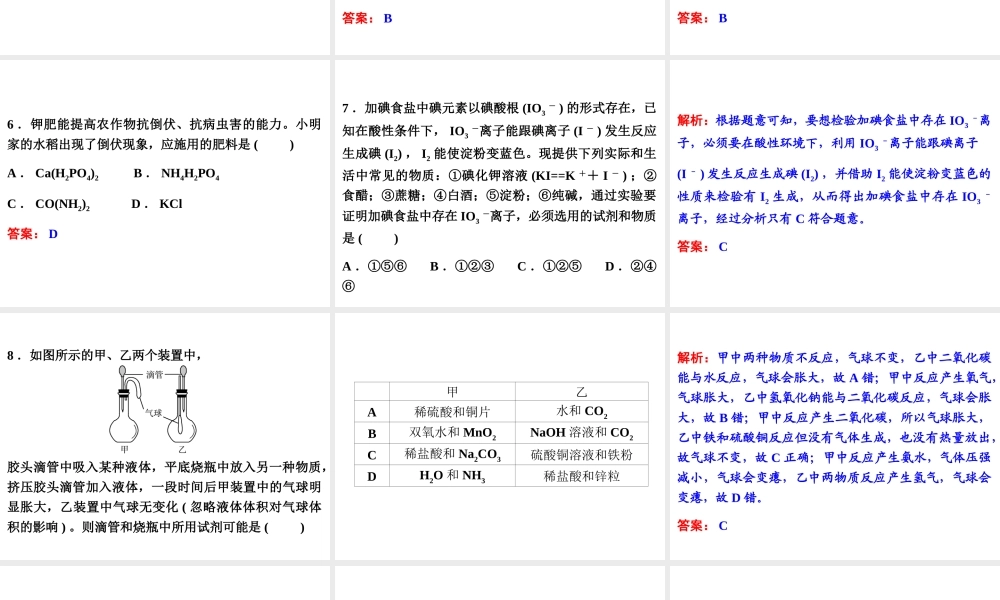Click table cell 稀硫酸和铜片
1000x600 pixels.
(x=452, y=412)
